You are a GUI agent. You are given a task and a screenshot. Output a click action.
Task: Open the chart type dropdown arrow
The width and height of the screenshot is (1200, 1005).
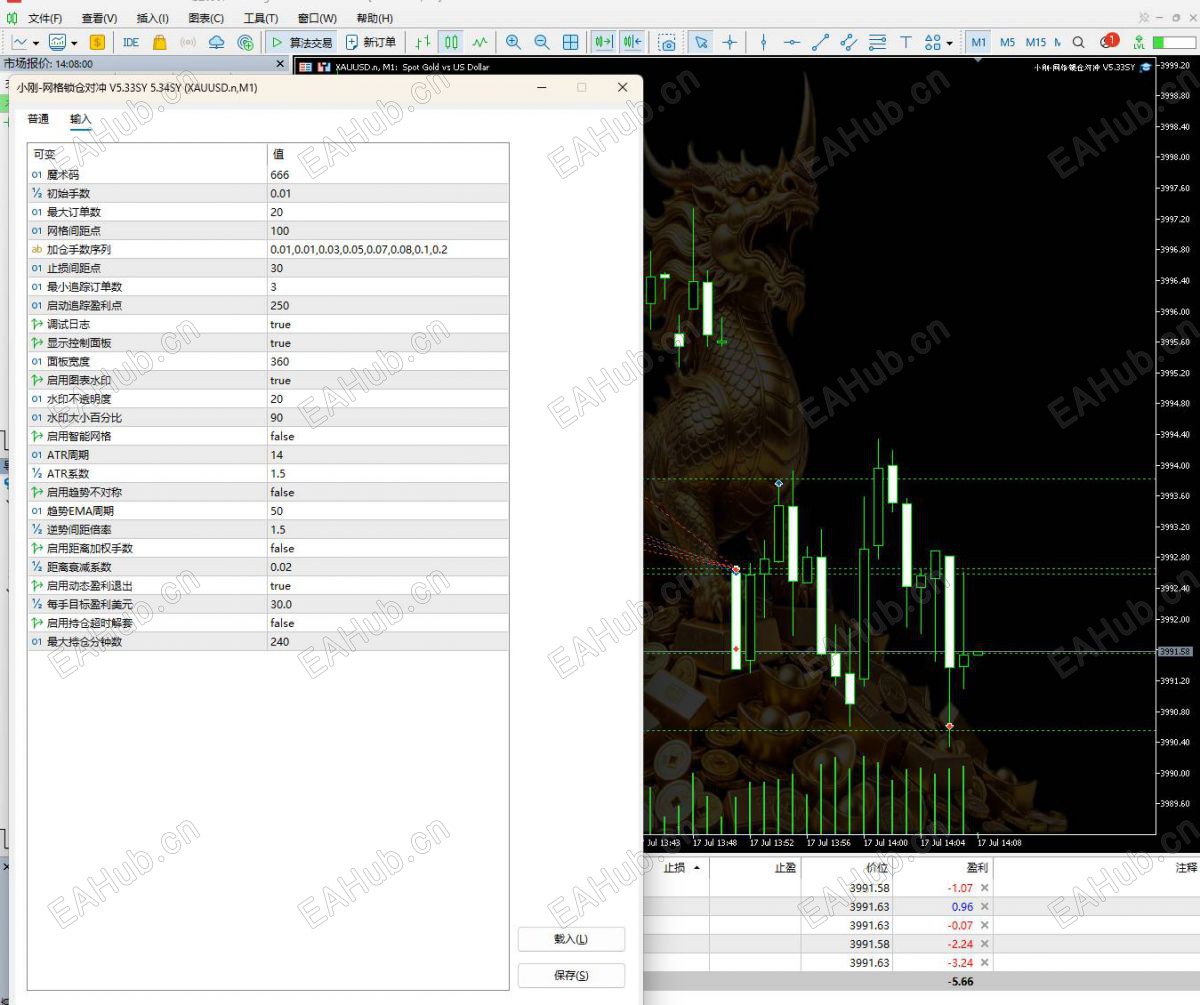tap(35, 43)
